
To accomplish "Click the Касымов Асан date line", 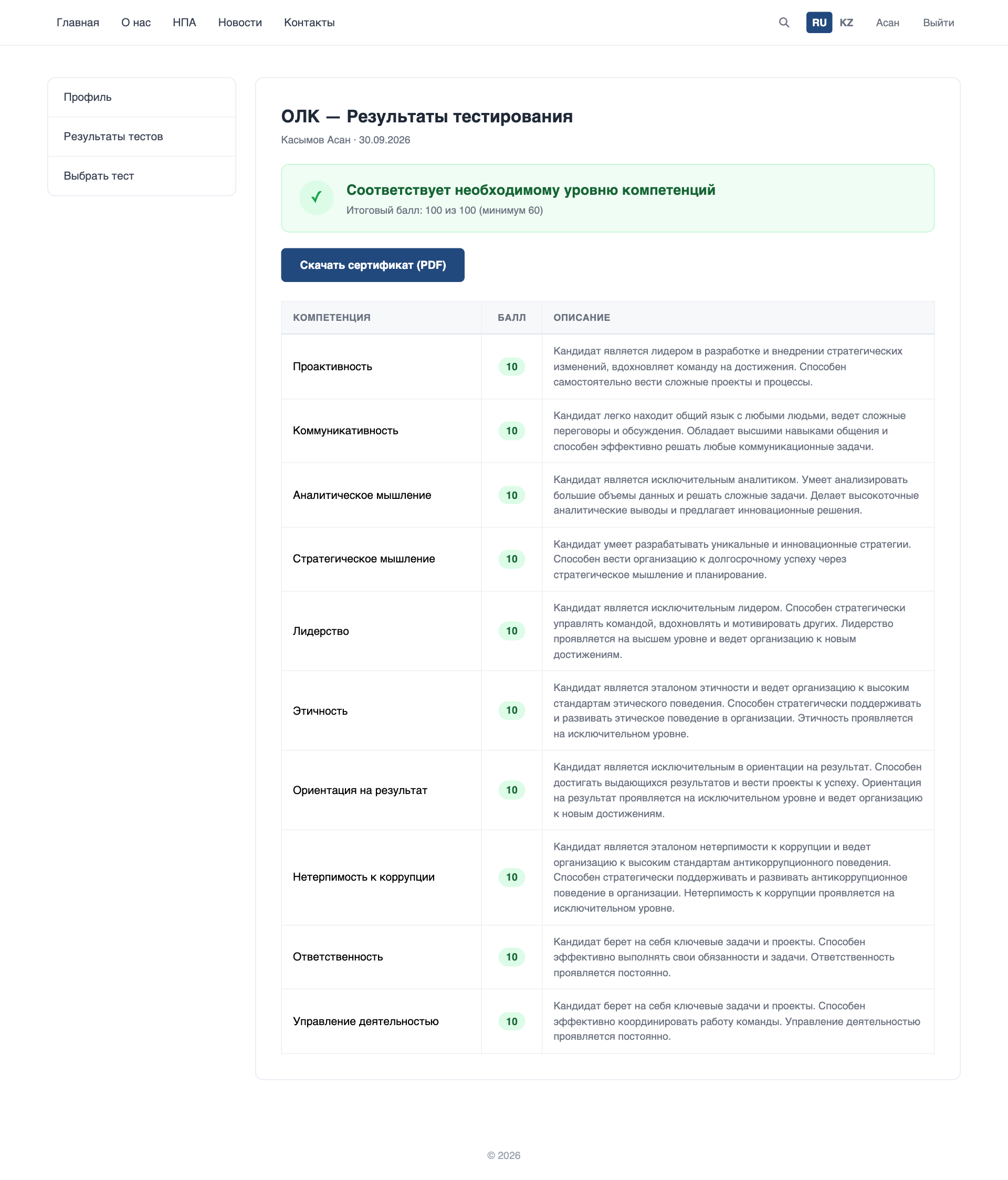I will pyautogui.click(x=345, y=140).
